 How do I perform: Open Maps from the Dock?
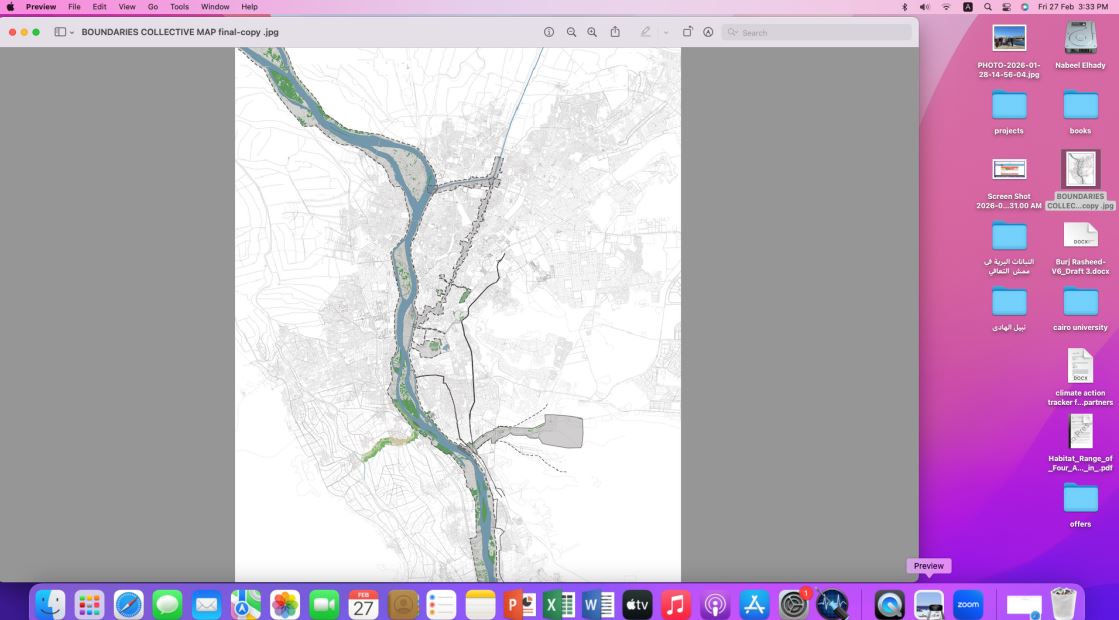click(x=245, y=605)
